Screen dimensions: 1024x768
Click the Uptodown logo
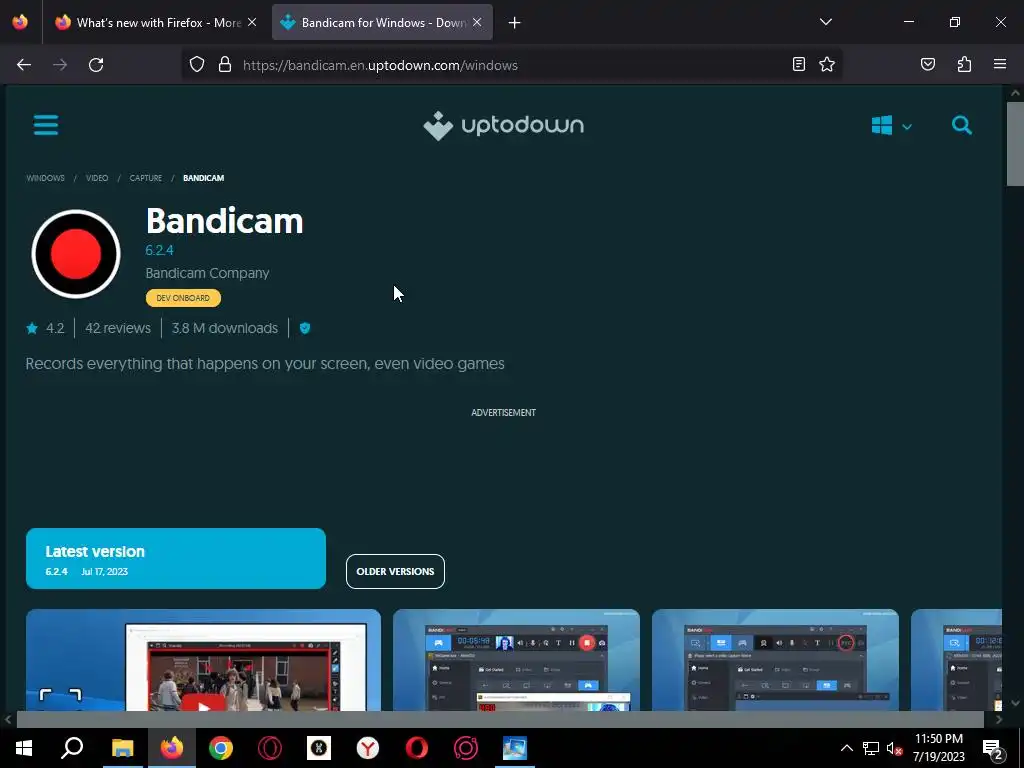pyautogui.click(x=504, y=125)
